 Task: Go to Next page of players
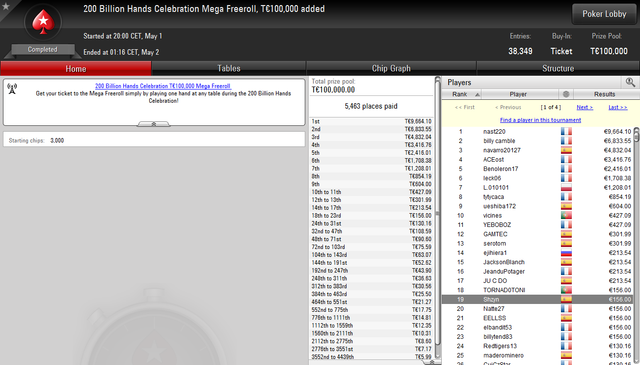point(584,107)
